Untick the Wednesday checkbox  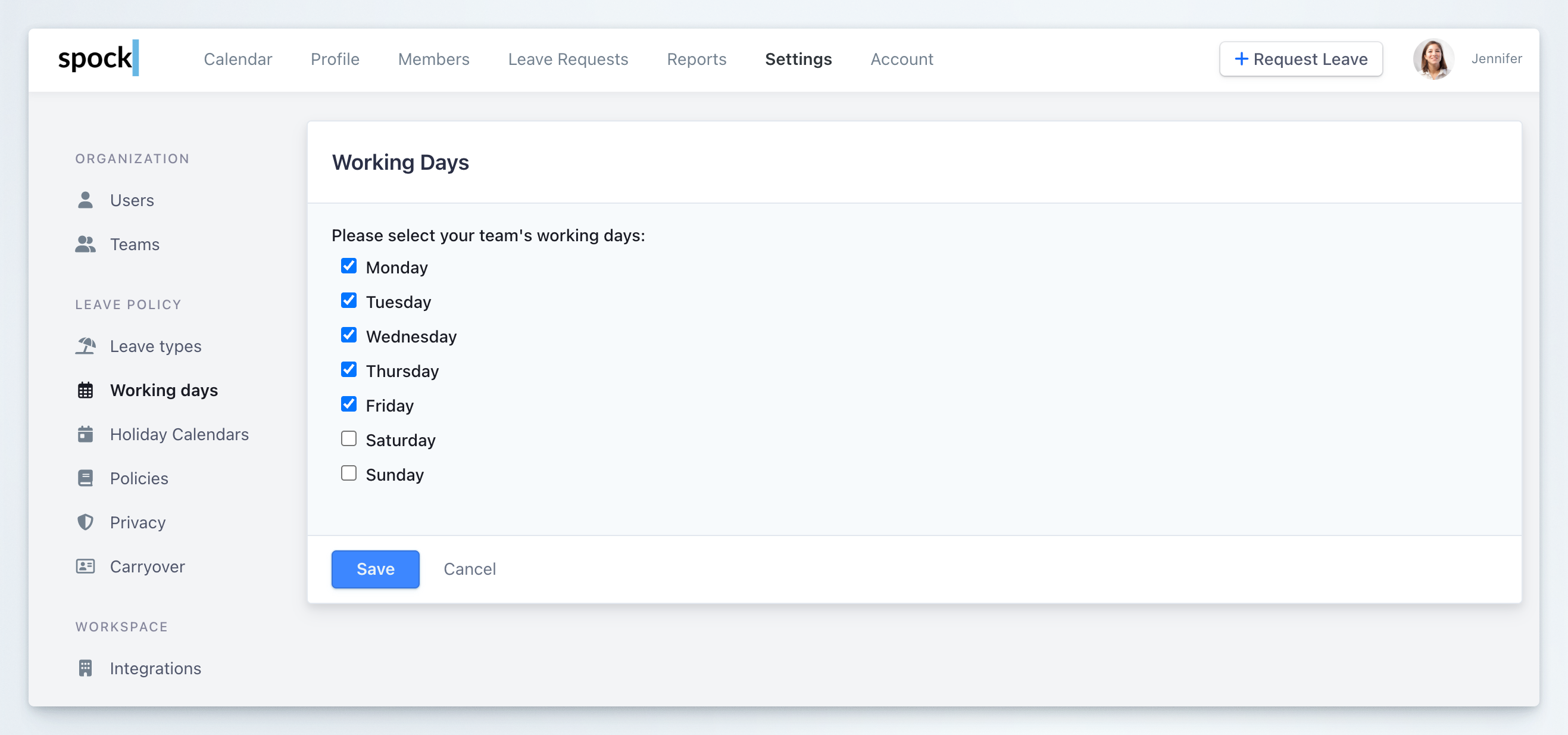pyautogui.click(x=349, y=335)
